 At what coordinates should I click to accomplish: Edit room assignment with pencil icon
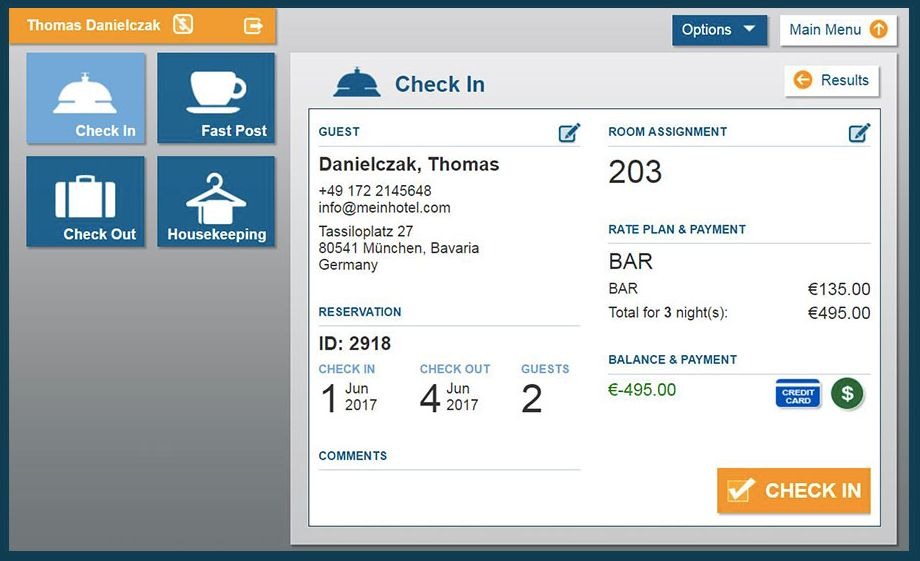pyautogui.click(x=859, y=133)
